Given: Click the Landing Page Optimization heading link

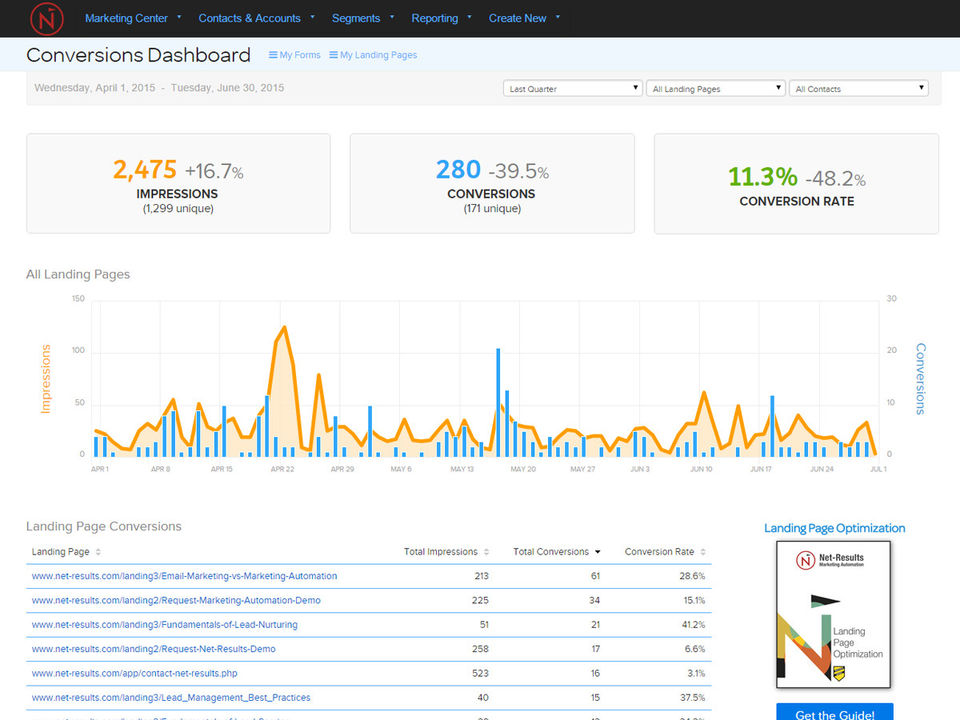Looking at the screenshot, I should (834, 528).
